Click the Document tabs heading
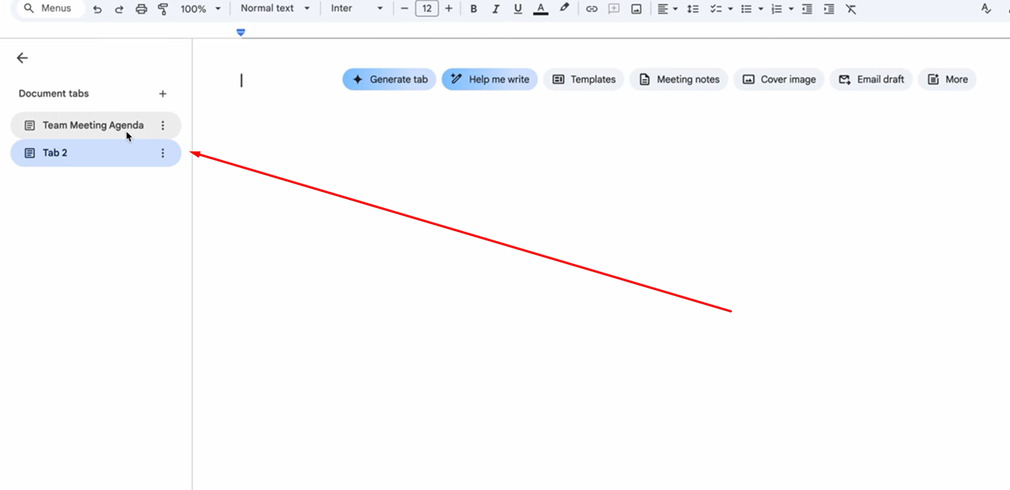 [53, 93]
